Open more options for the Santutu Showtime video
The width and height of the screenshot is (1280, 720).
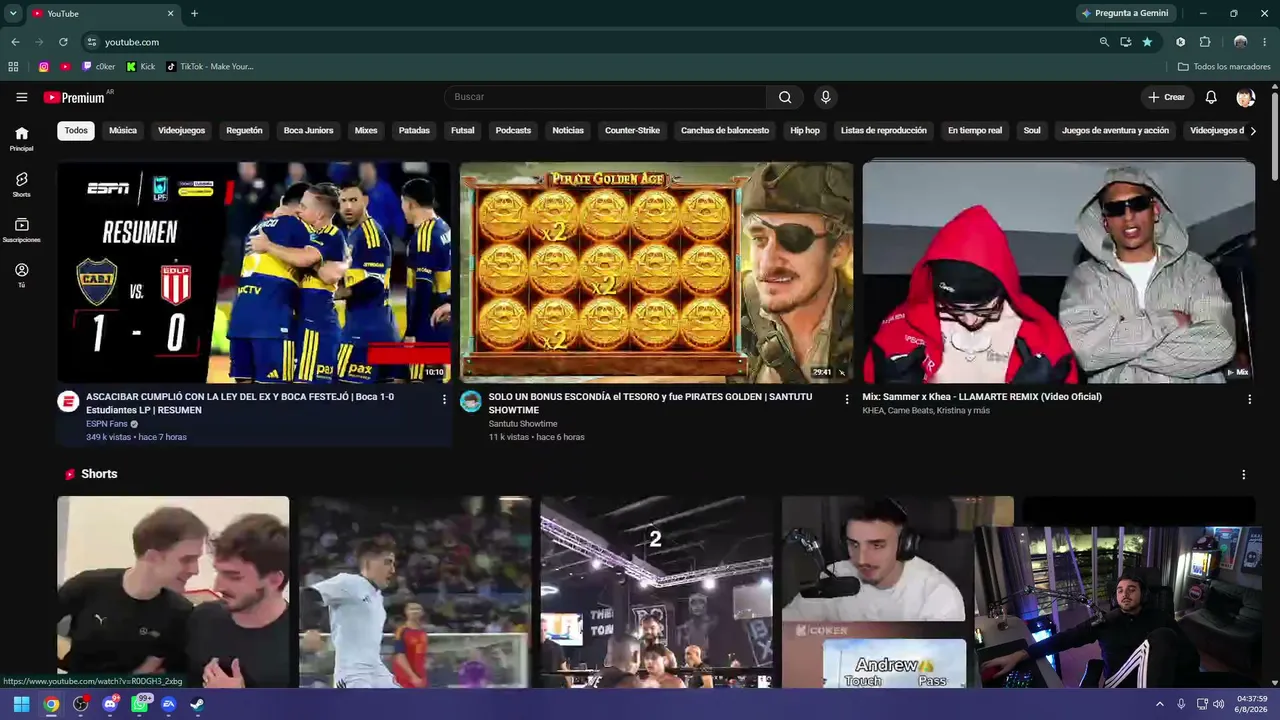[847, 399]
